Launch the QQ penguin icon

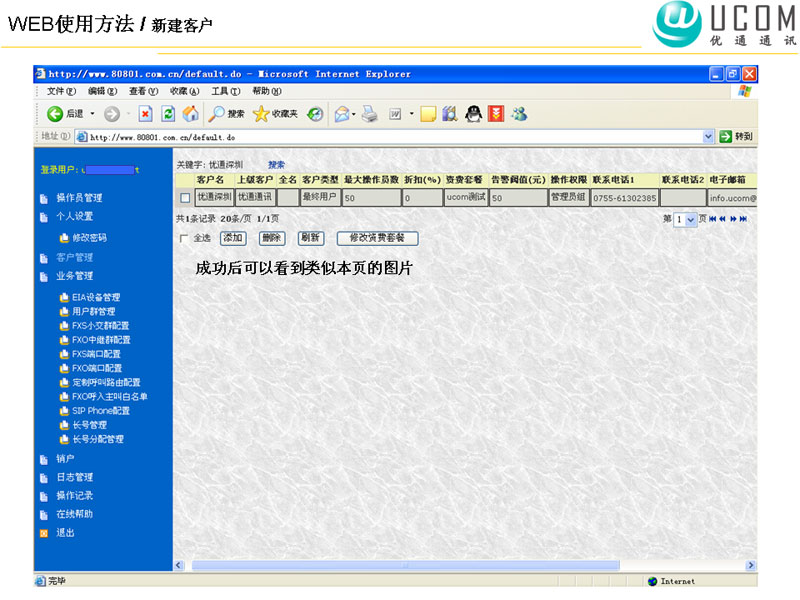tap(473, 114)
